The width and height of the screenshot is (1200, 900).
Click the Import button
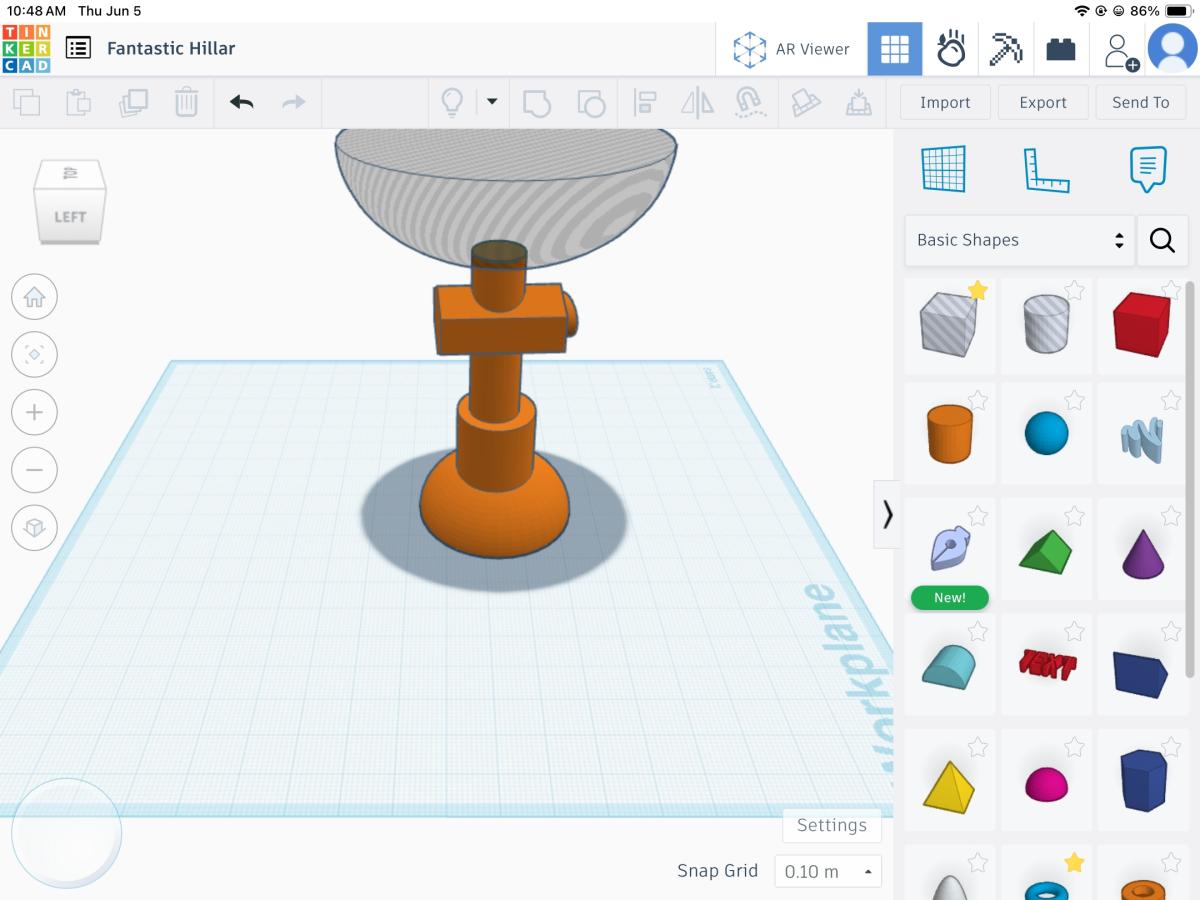pyautogui.click(x=945, y=102)
